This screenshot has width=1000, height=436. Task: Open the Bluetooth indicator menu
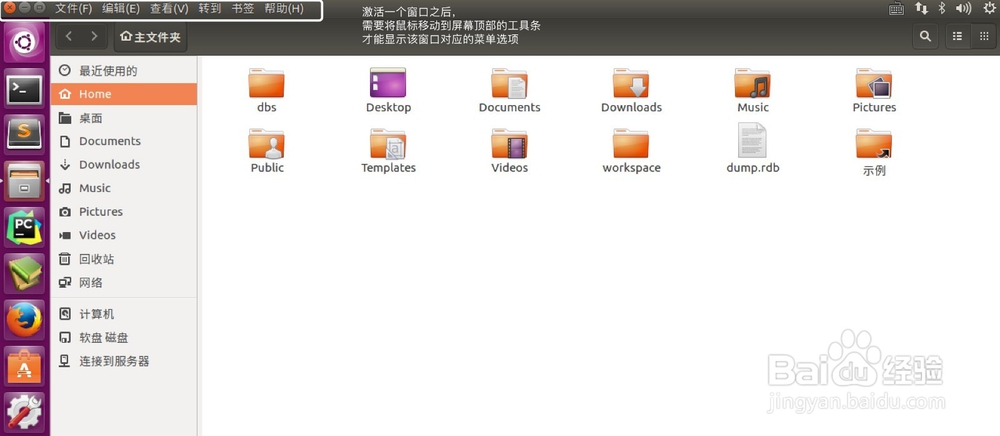coord(941,8)
